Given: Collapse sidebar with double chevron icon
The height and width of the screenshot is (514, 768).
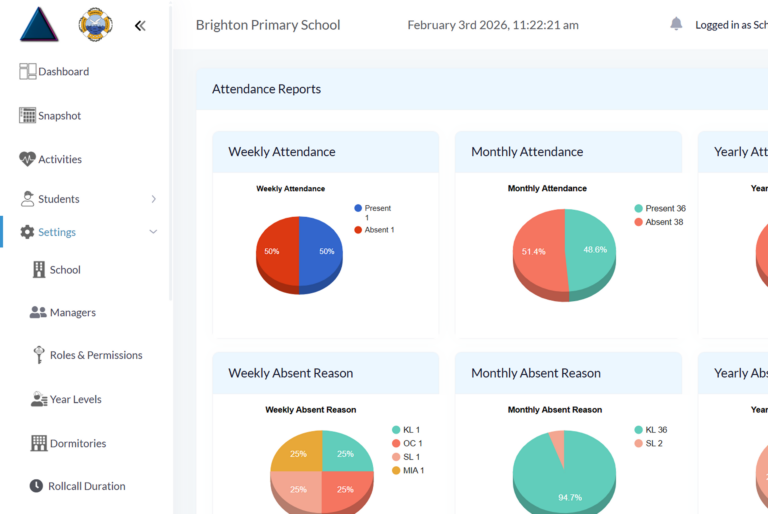Looking at the screenshot, I should pyautogui.click(x=140, y=26).
